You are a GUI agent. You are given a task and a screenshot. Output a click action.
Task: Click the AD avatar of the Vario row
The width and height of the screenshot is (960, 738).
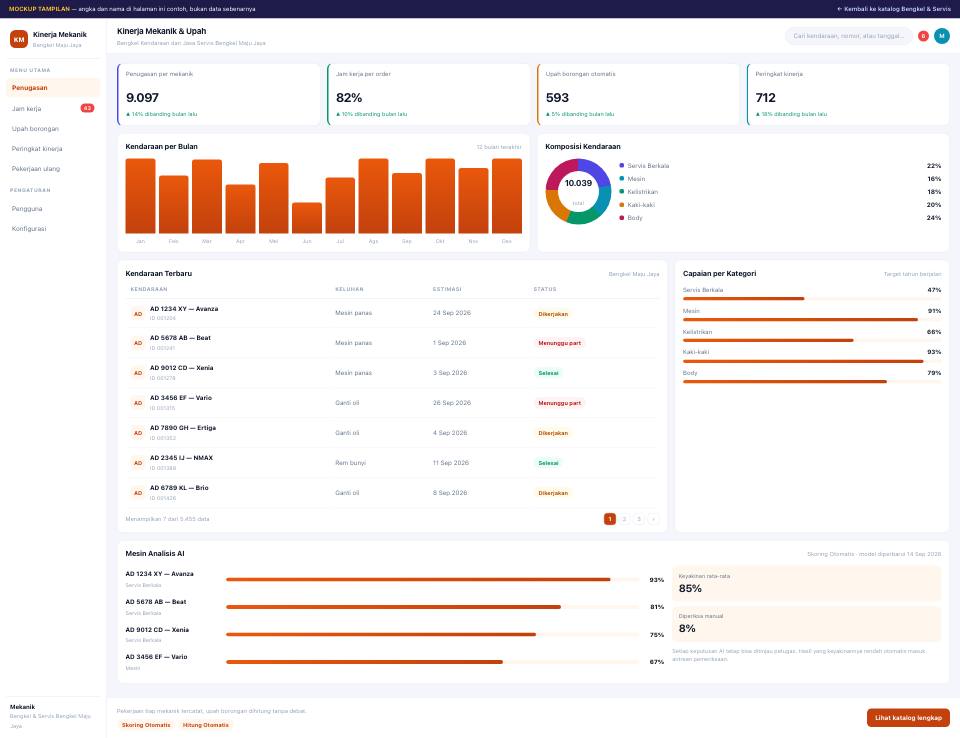coord(138,403)
